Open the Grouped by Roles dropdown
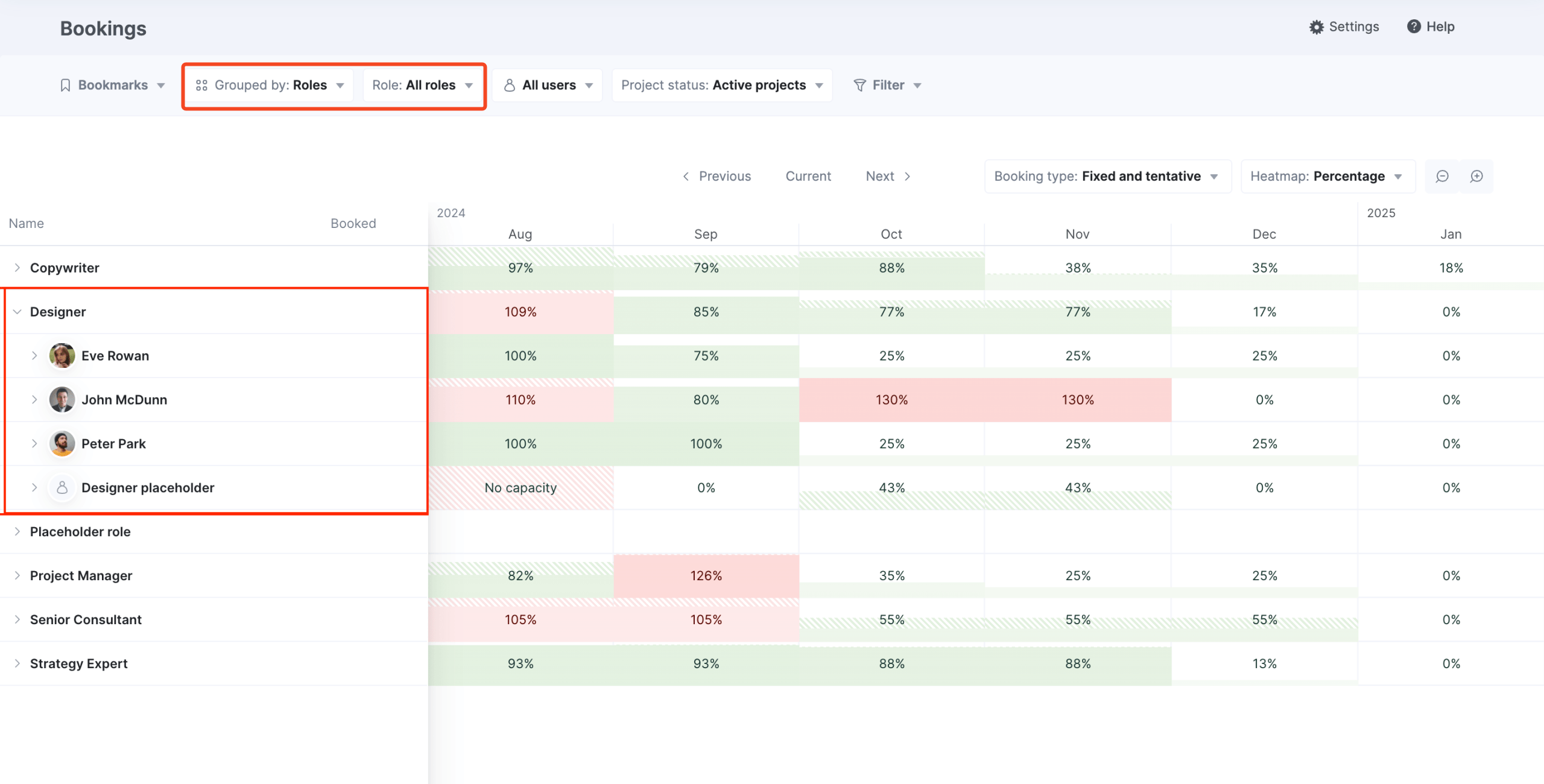This screenshot has width=1544, height=784. [x=270, y=85]
